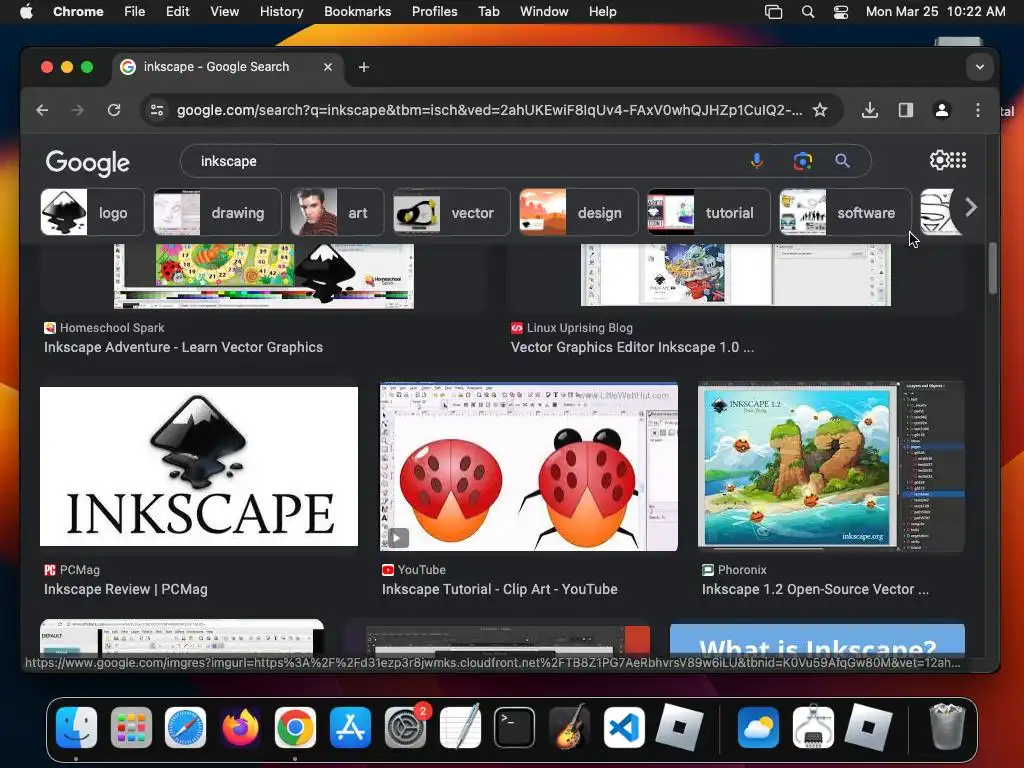Filter images by vector chip
Image resolution: width=1024 pixels, height=768 pixels.
click(451, 212)
